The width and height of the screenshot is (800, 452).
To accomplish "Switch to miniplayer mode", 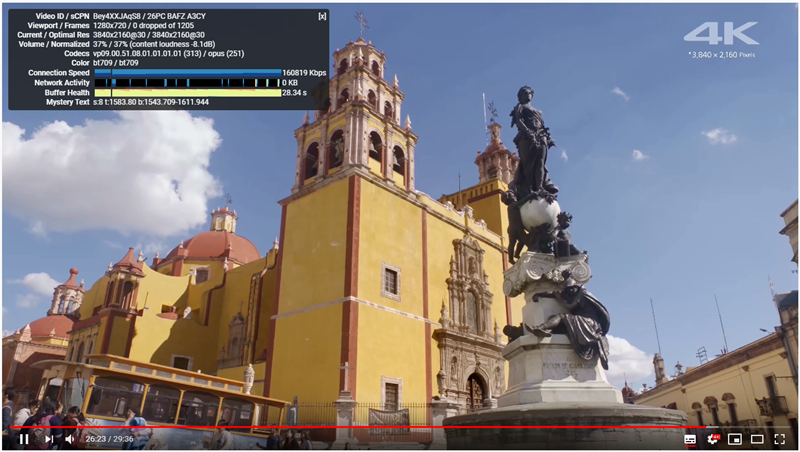I will point(735,439).
